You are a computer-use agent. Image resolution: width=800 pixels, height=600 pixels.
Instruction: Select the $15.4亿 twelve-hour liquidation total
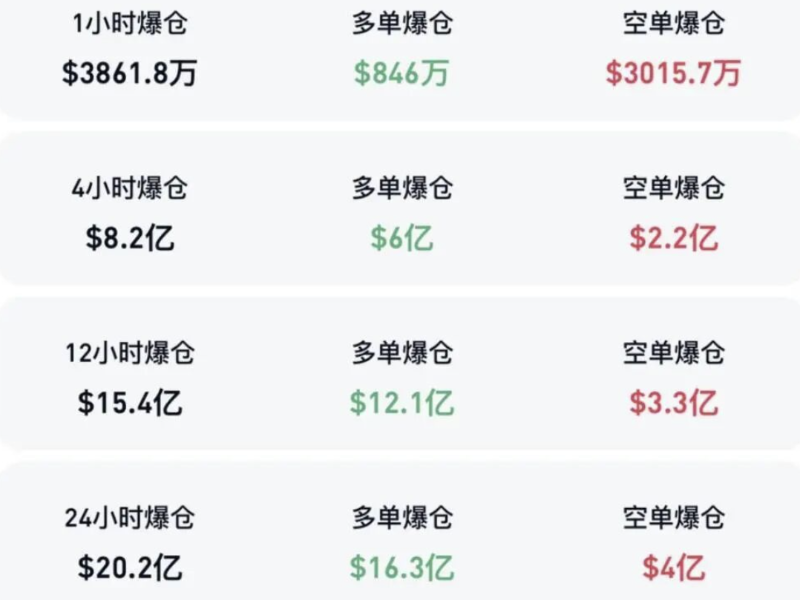(x=130, y=403)
